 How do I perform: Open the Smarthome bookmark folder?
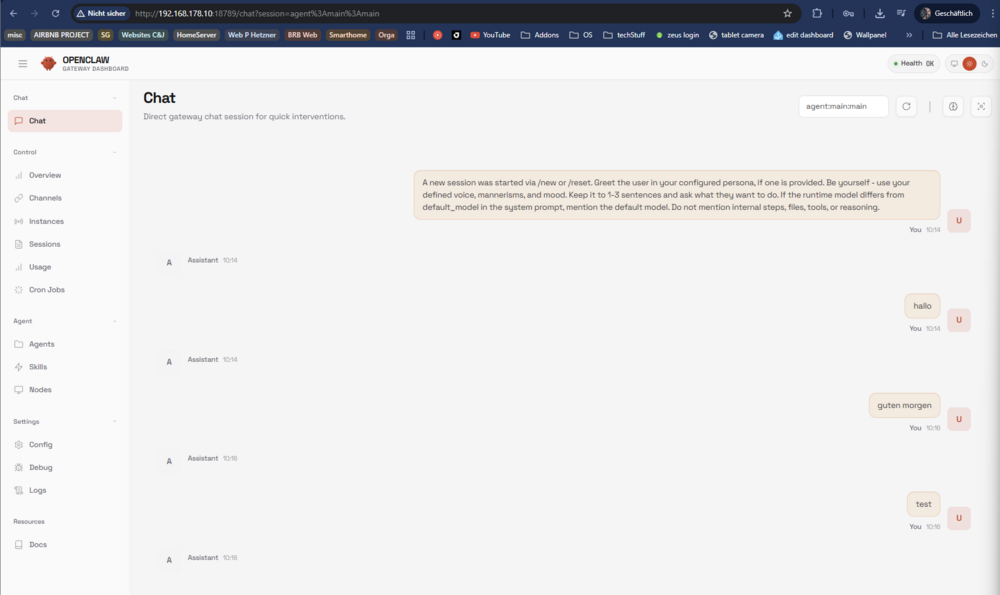click(348, 35)
